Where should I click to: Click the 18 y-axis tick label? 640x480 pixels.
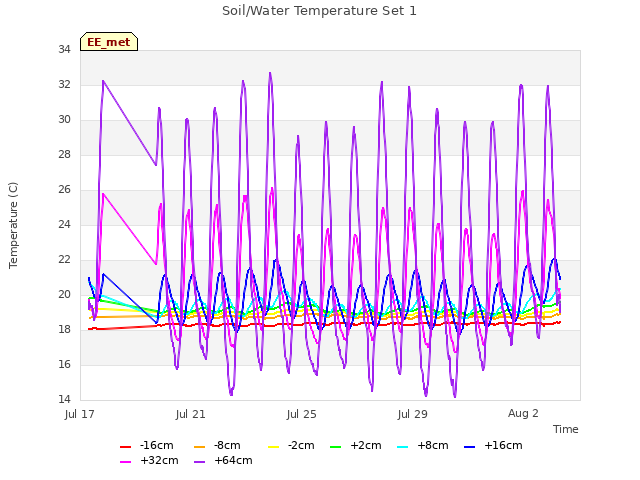[64, 329]
